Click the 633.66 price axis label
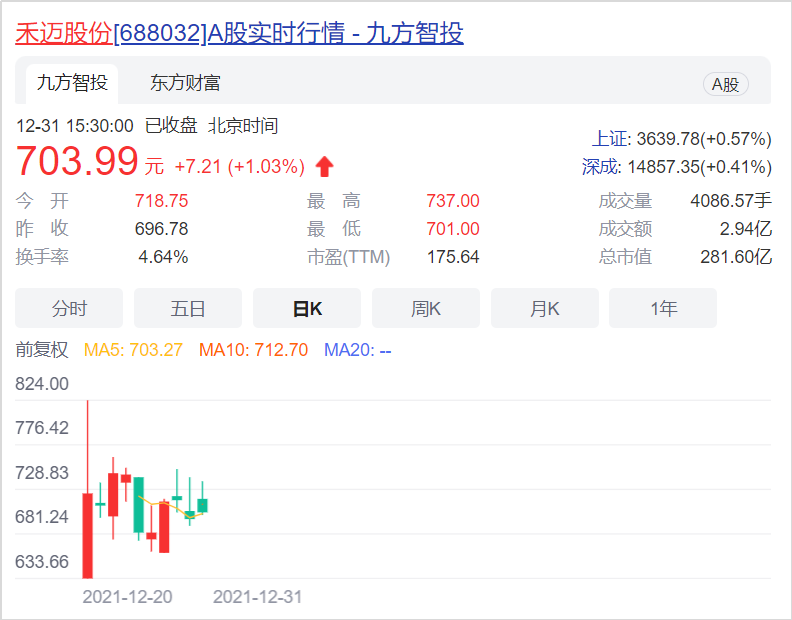This screenshot has height=620, width=792. (42, 561)
